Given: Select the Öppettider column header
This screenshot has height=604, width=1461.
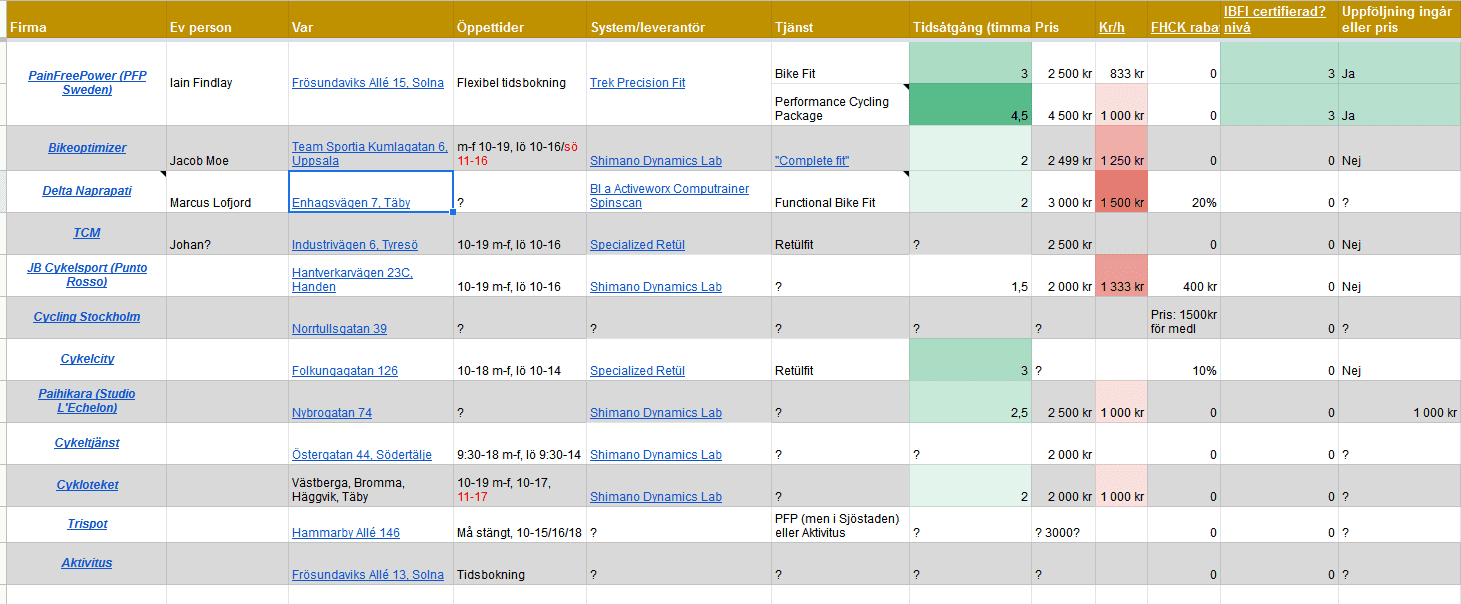Looking at the screenshot, I should (x=519, y=20).
